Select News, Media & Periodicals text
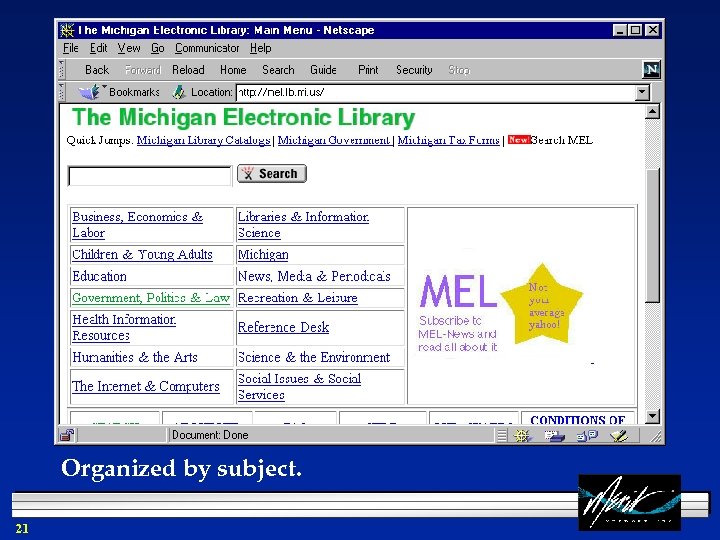The image size is (720, 540). point(314,276)
